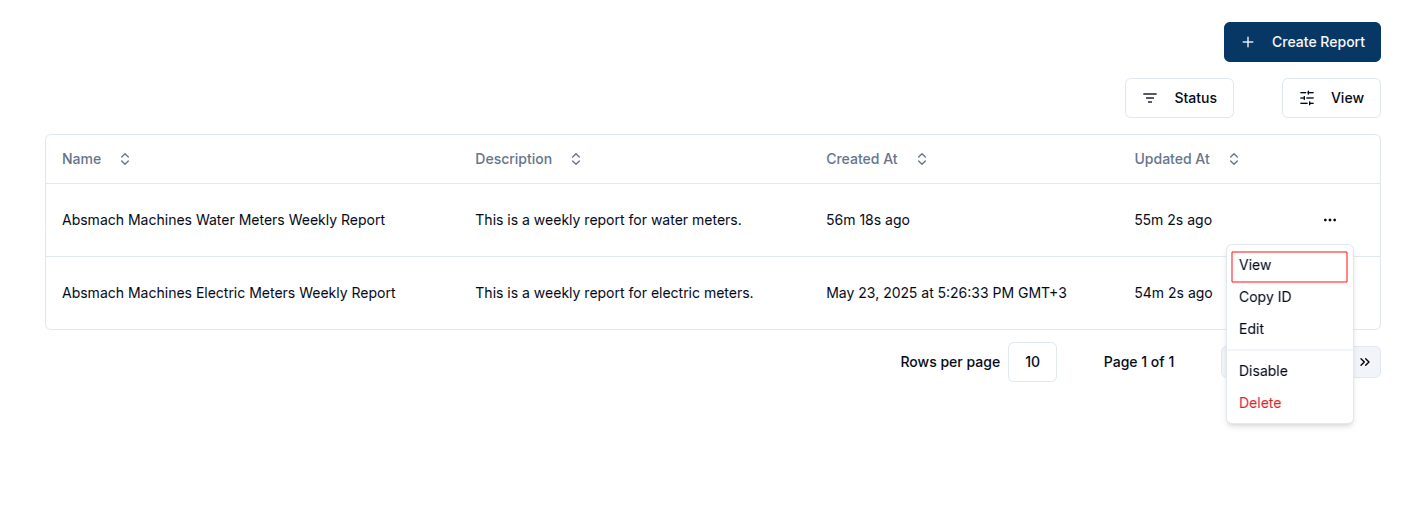Sort by Description column arrows icon
1428x511 pixels.
tap(576, 159)
